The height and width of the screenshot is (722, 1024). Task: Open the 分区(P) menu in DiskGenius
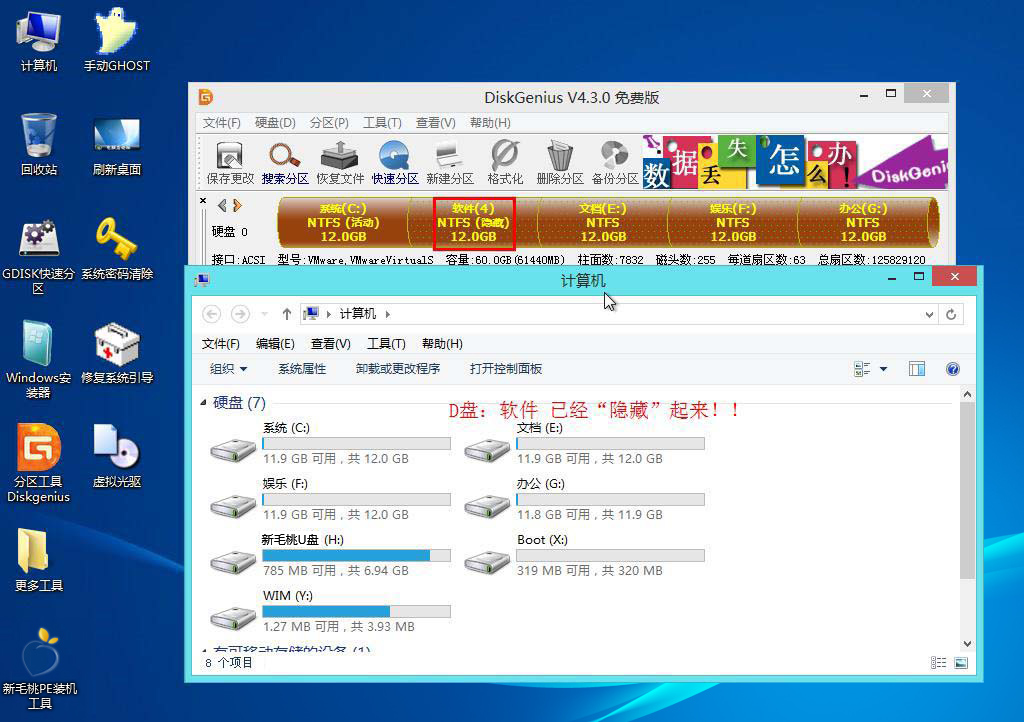[x=329, y=123]
